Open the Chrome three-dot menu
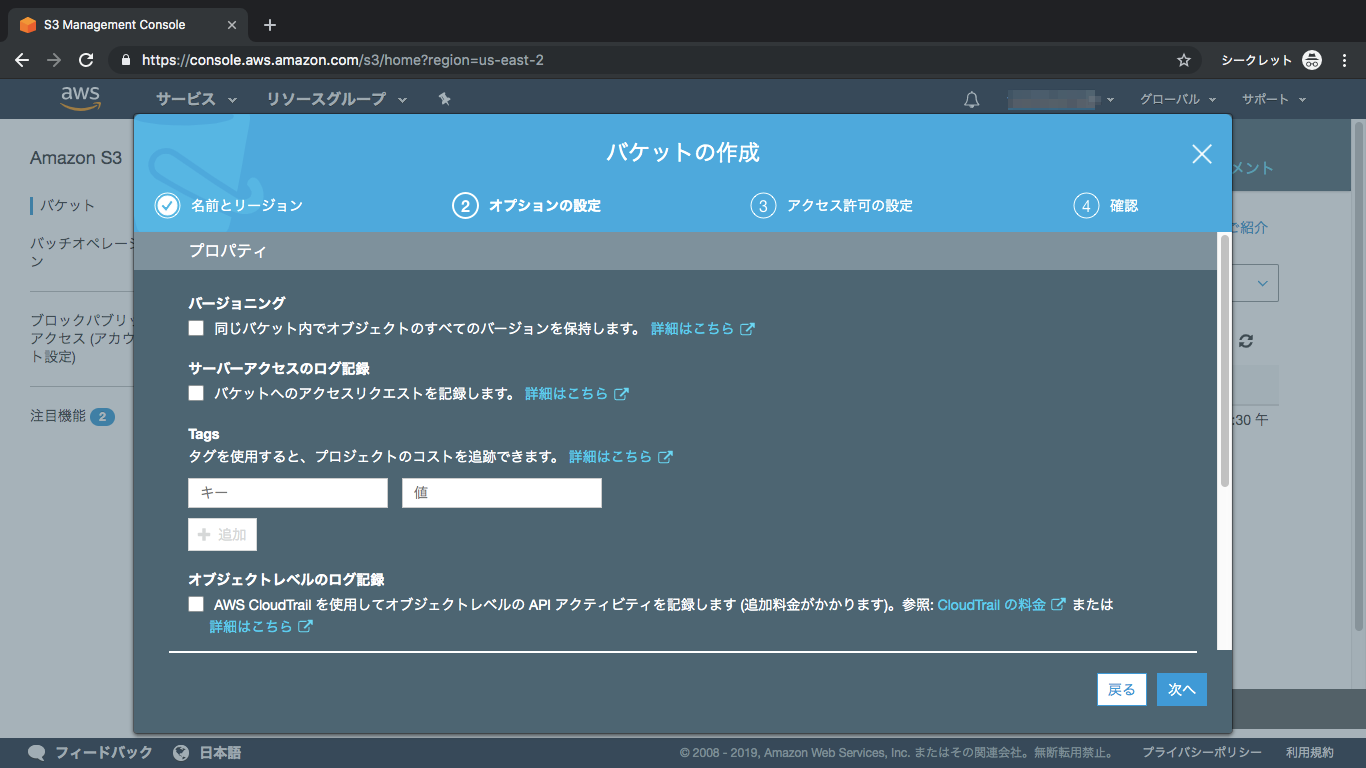The height and width of the screenshot is (768, 1366). 1345,60
